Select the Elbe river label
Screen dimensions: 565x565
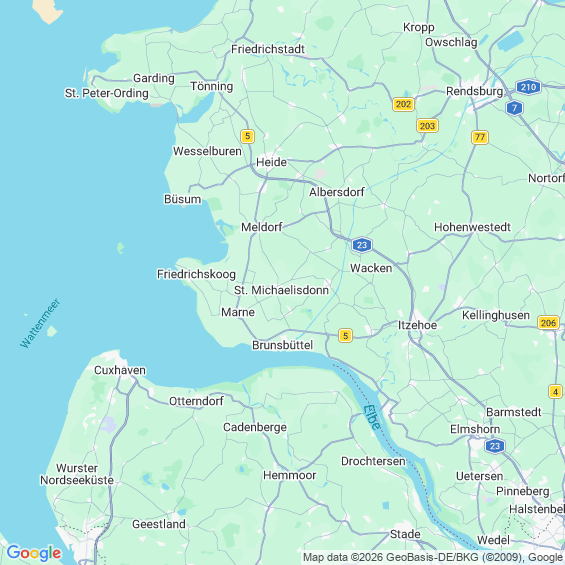tap(372, 417)
